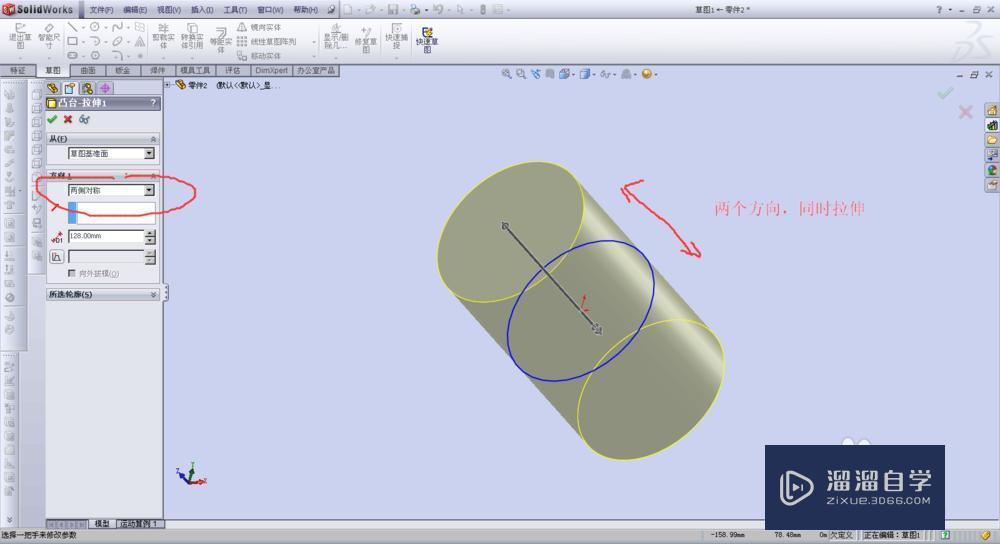Click the Zoom to Fit view icon
The image size is (1000, 544).
pos(506,74)
